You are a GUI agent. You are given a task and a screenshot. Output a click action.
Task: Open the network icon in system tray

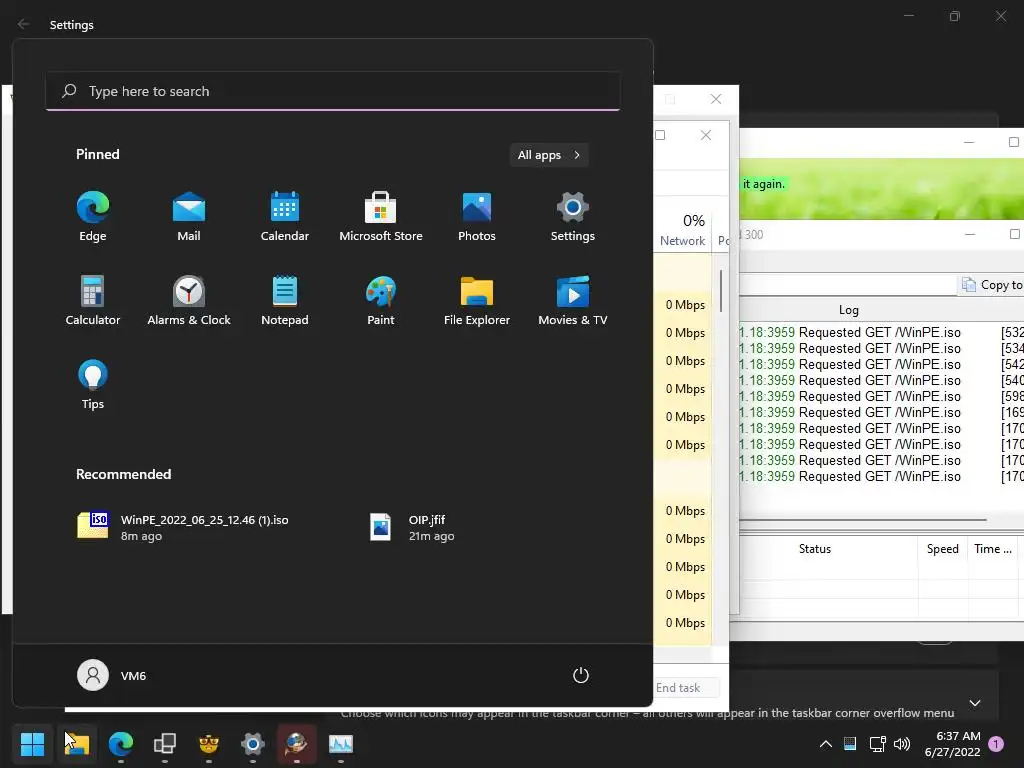click(877, 744)
